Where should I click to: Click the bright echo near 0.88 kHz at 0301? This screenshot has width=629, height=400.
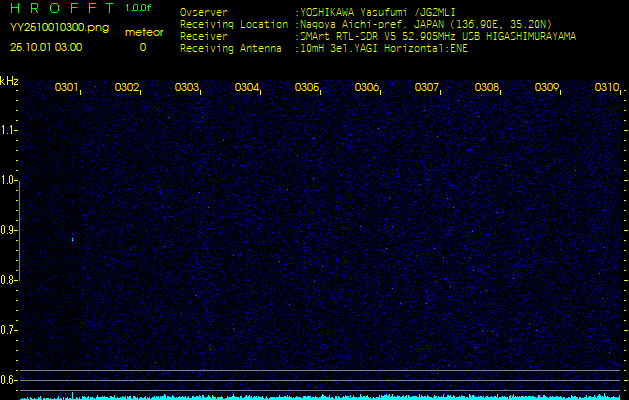(72, 240)
